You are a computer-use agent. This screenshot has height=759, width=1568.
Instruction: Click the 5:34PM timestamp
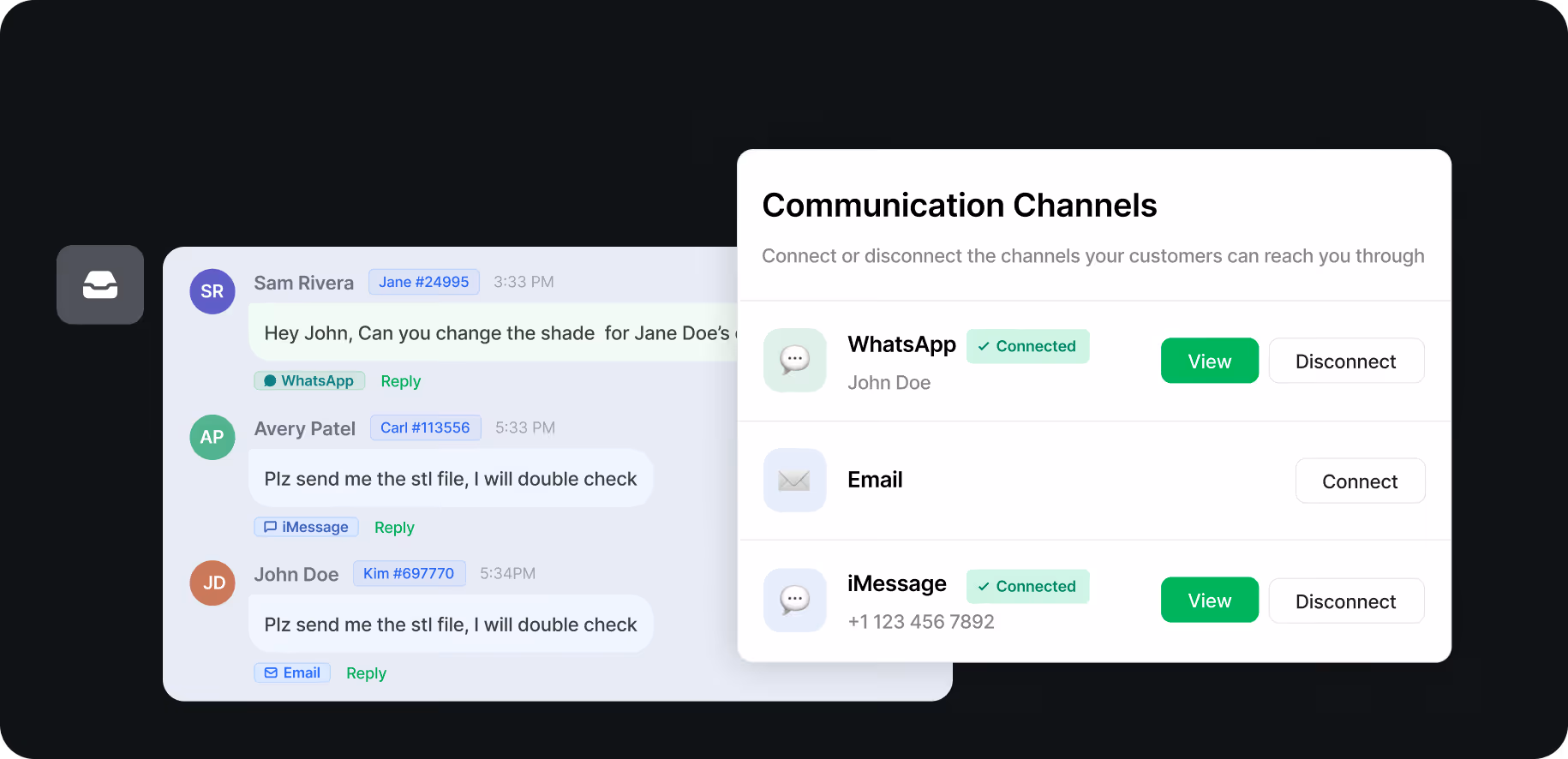508,573
